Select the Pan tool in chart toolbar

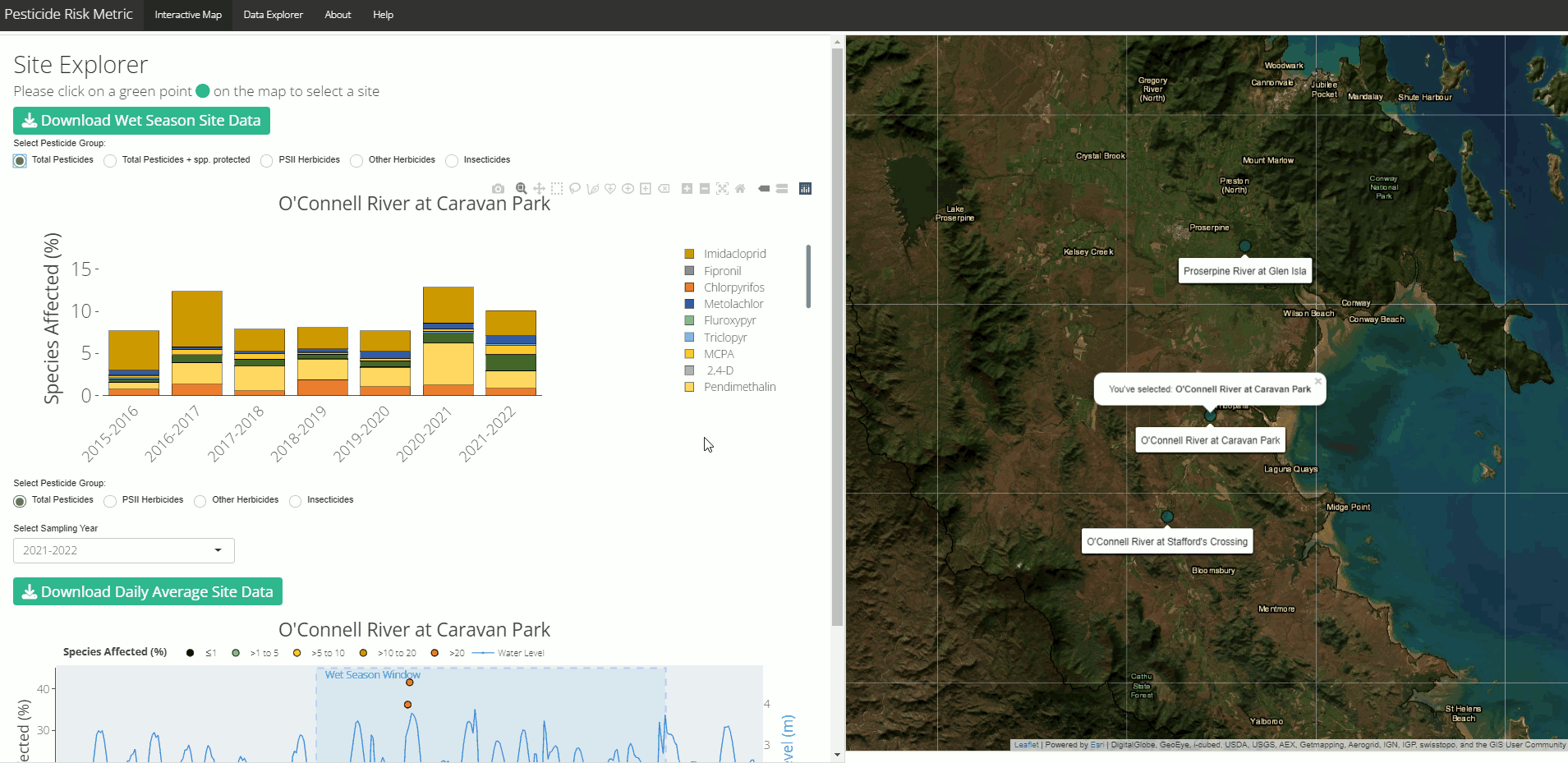(x=539, y=189)
